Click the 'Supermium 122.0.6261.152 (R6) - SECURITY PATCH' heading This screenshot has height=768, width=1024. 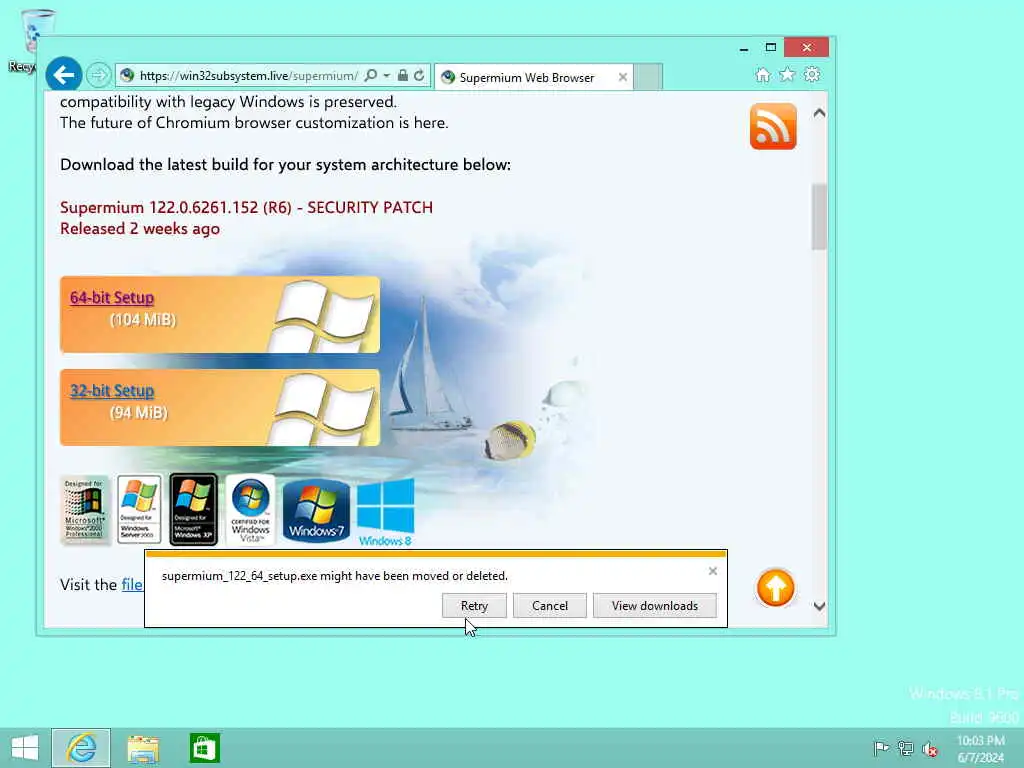pos(246,208)
